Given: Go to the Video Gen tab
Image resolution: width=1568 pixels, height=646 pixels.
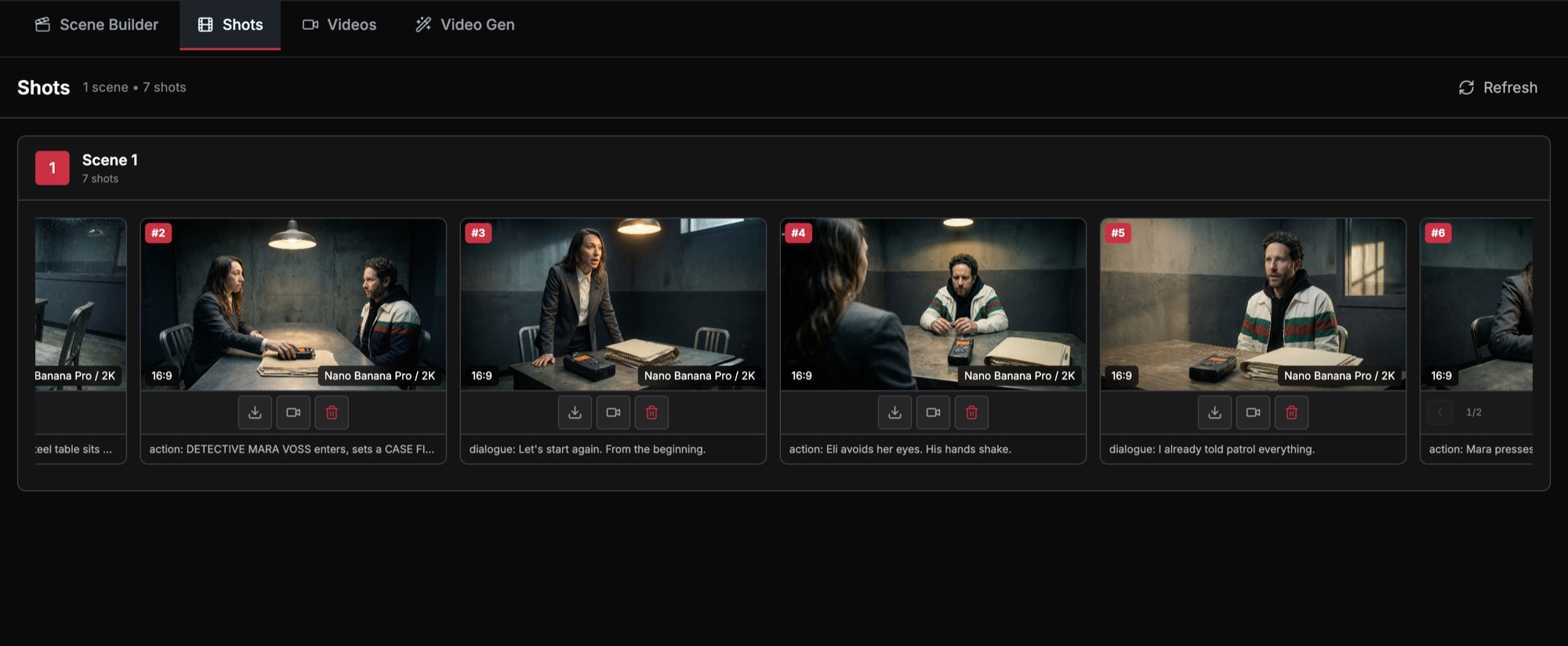Looking at the screenshot, I should 465,25.
